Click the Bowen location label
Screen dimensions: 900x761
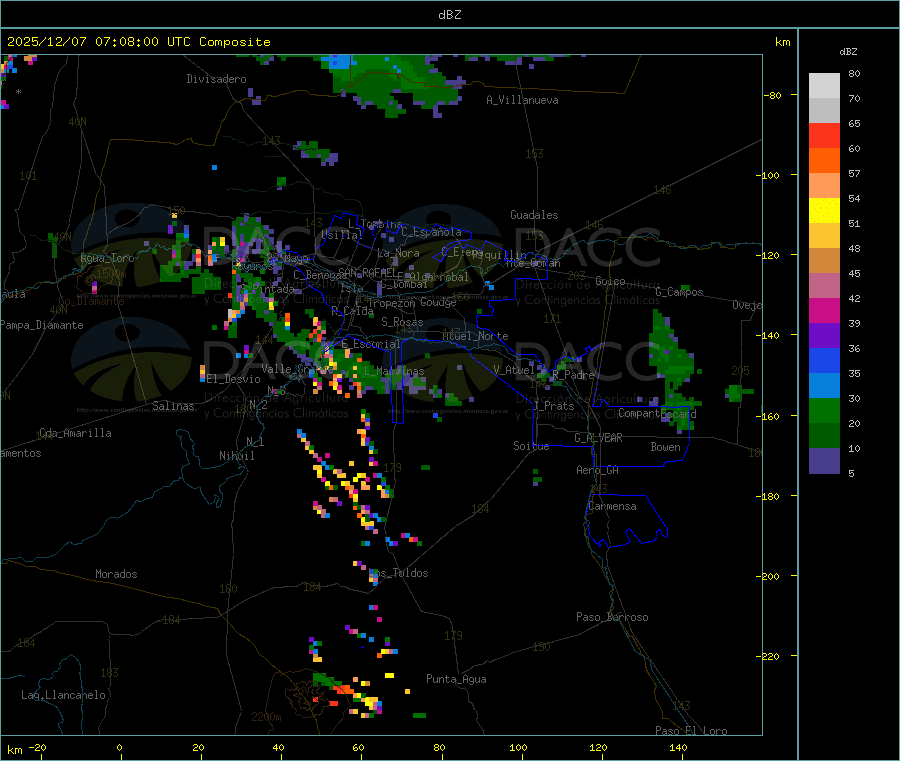coord(665,447)
